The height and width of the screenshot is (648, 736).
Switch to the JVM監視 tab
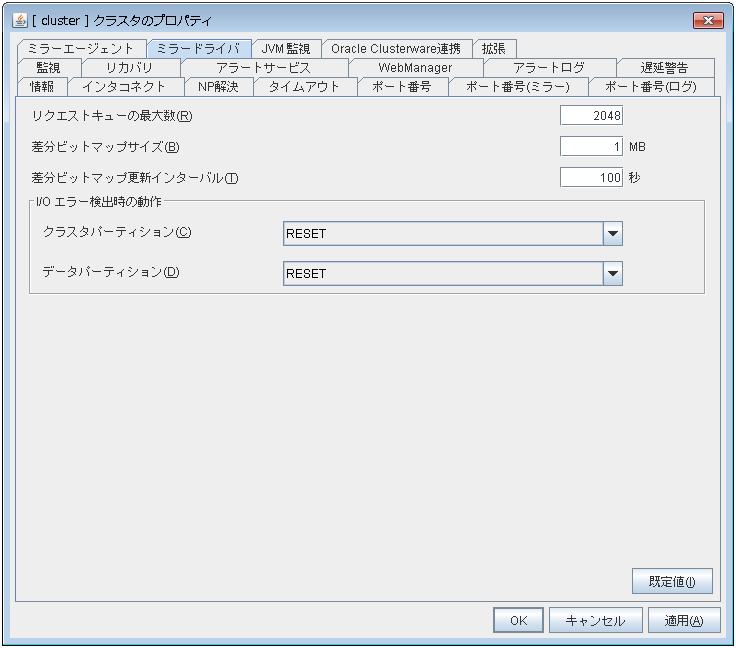285,48
